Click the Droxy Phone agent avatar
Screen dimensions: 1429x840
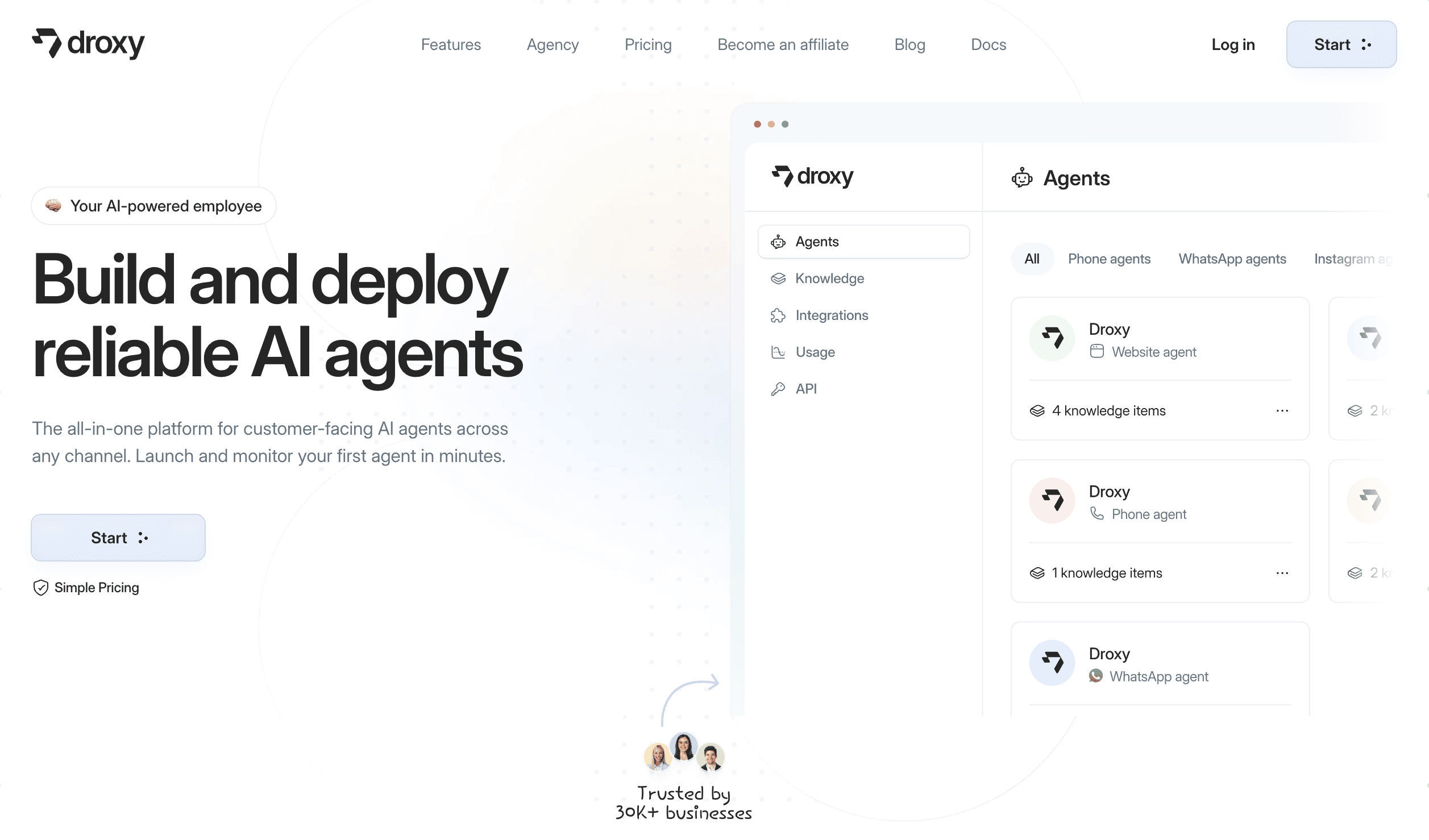coord(1052,500)
